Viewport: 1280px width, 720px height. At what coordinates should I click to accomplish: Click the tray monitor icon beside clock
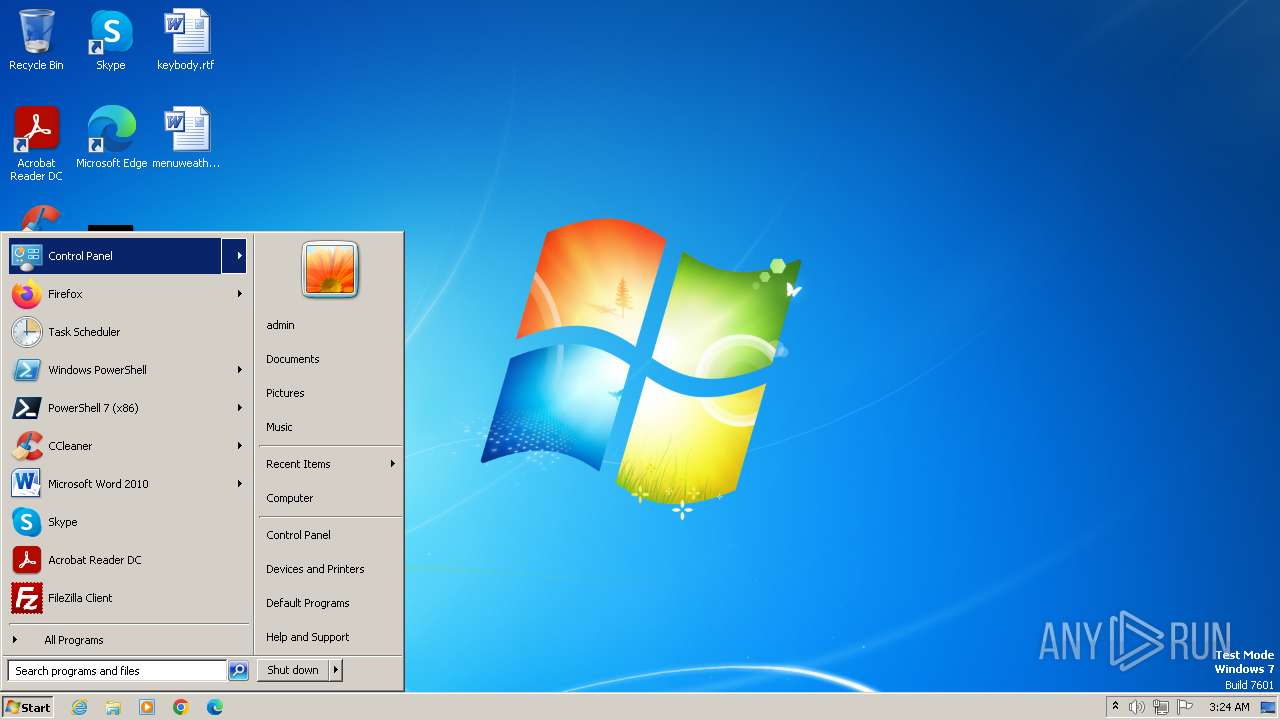click(x=1268, y=707)
